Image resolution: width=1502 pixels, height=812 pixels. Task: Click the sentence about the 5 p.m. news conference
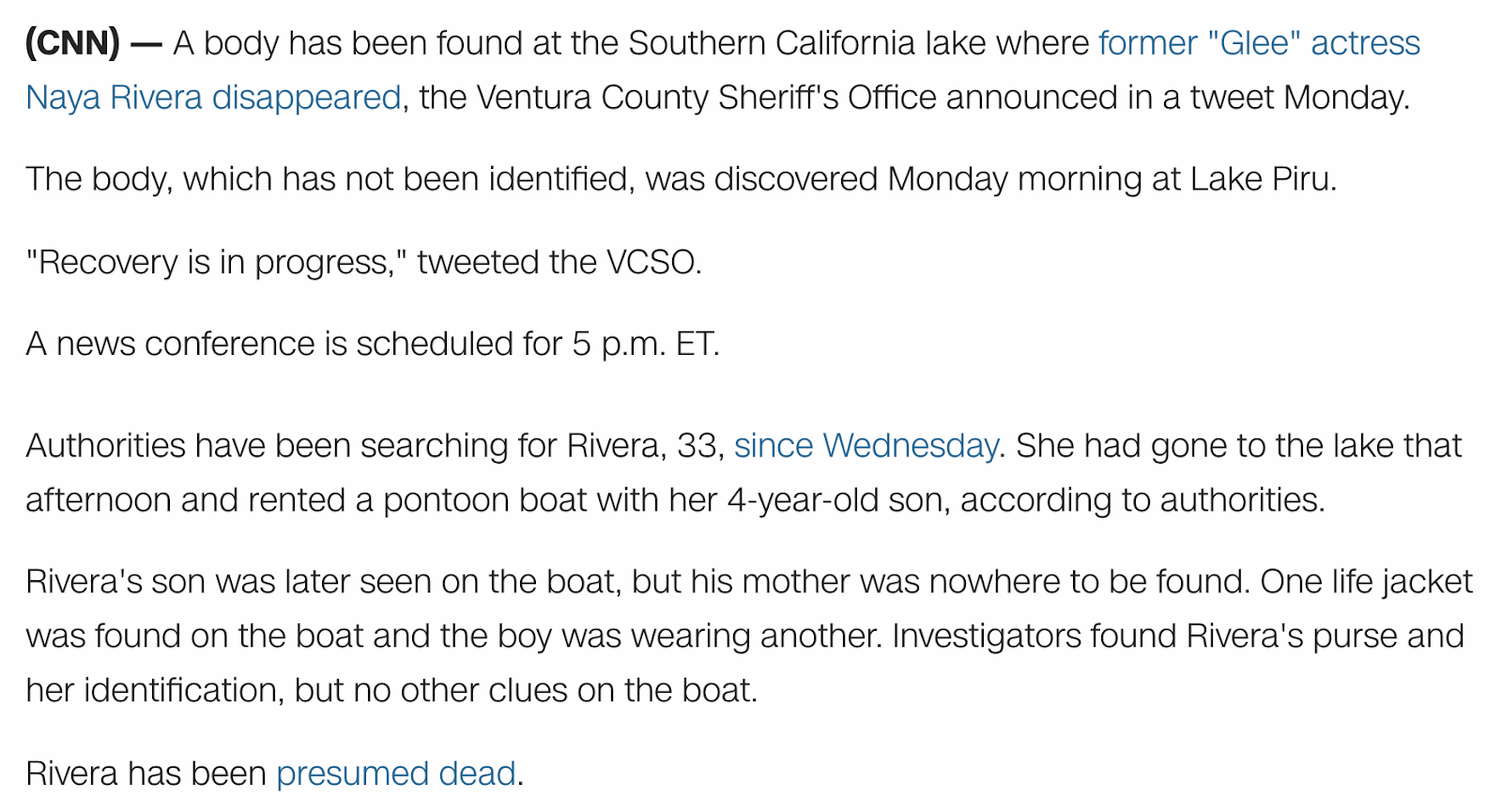click(373, 344)
